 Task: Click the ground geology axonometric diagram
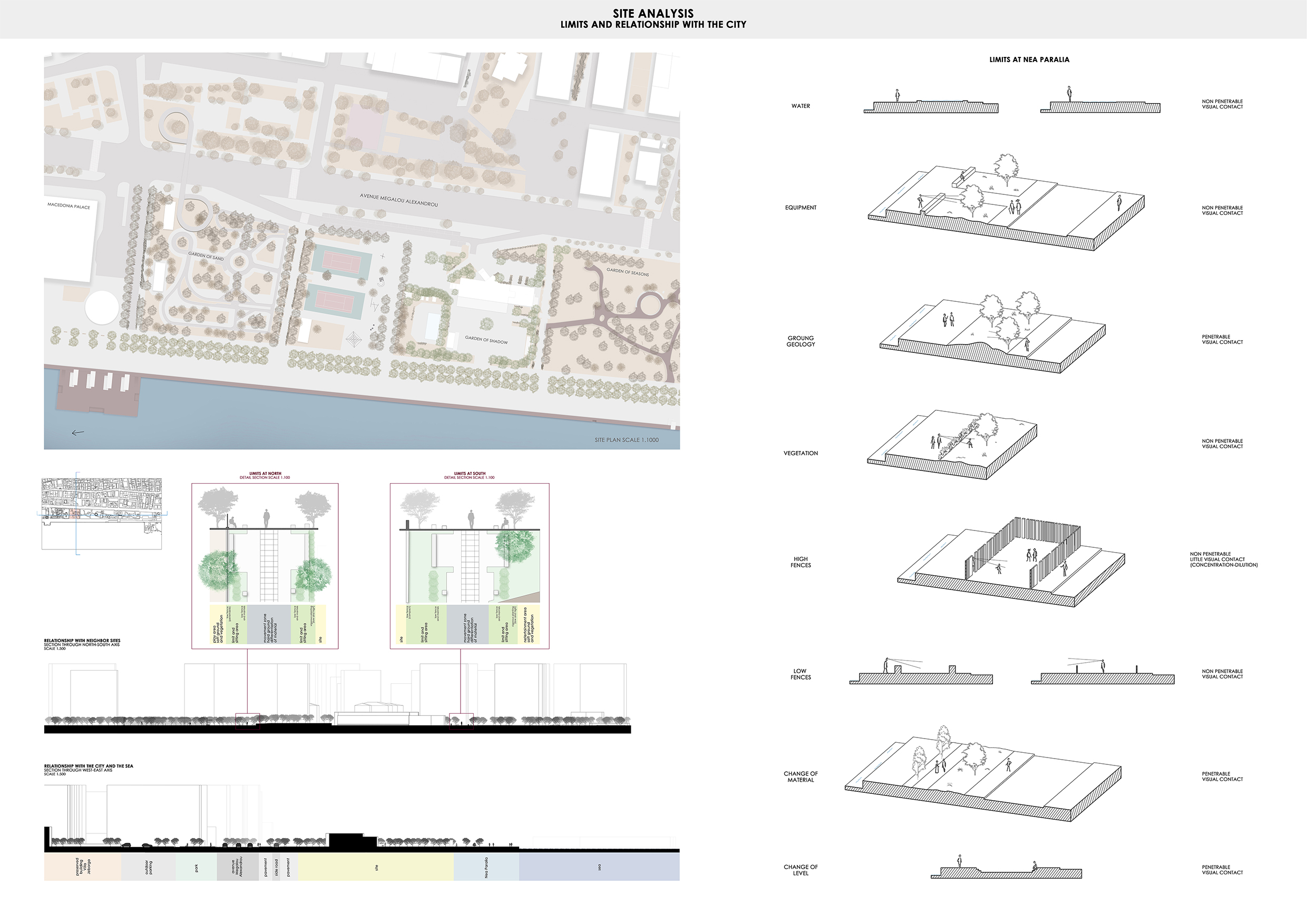point(992,333)
